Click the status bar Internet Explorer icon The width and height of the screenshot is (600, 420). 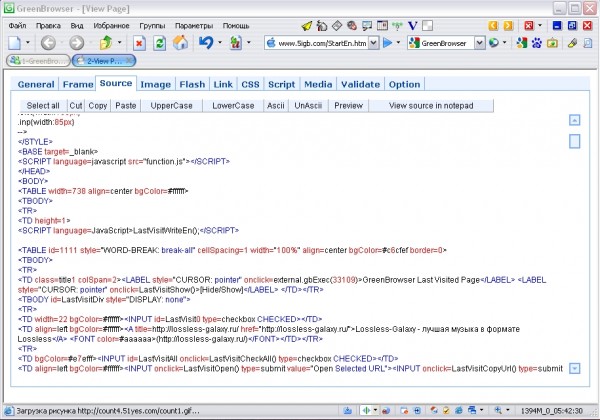coord(458,410)
